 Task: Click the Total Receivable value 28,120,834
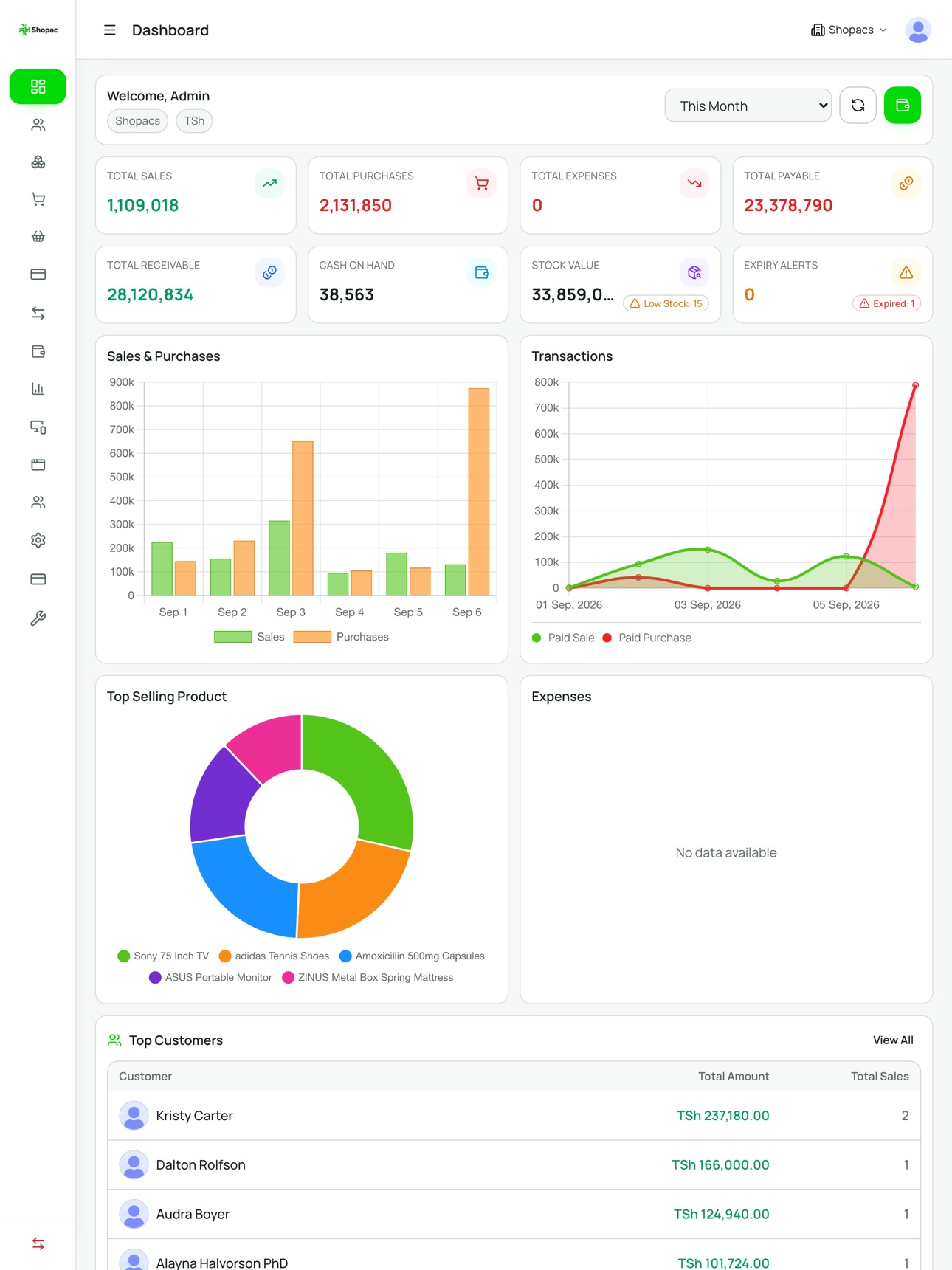click(151, 294)
